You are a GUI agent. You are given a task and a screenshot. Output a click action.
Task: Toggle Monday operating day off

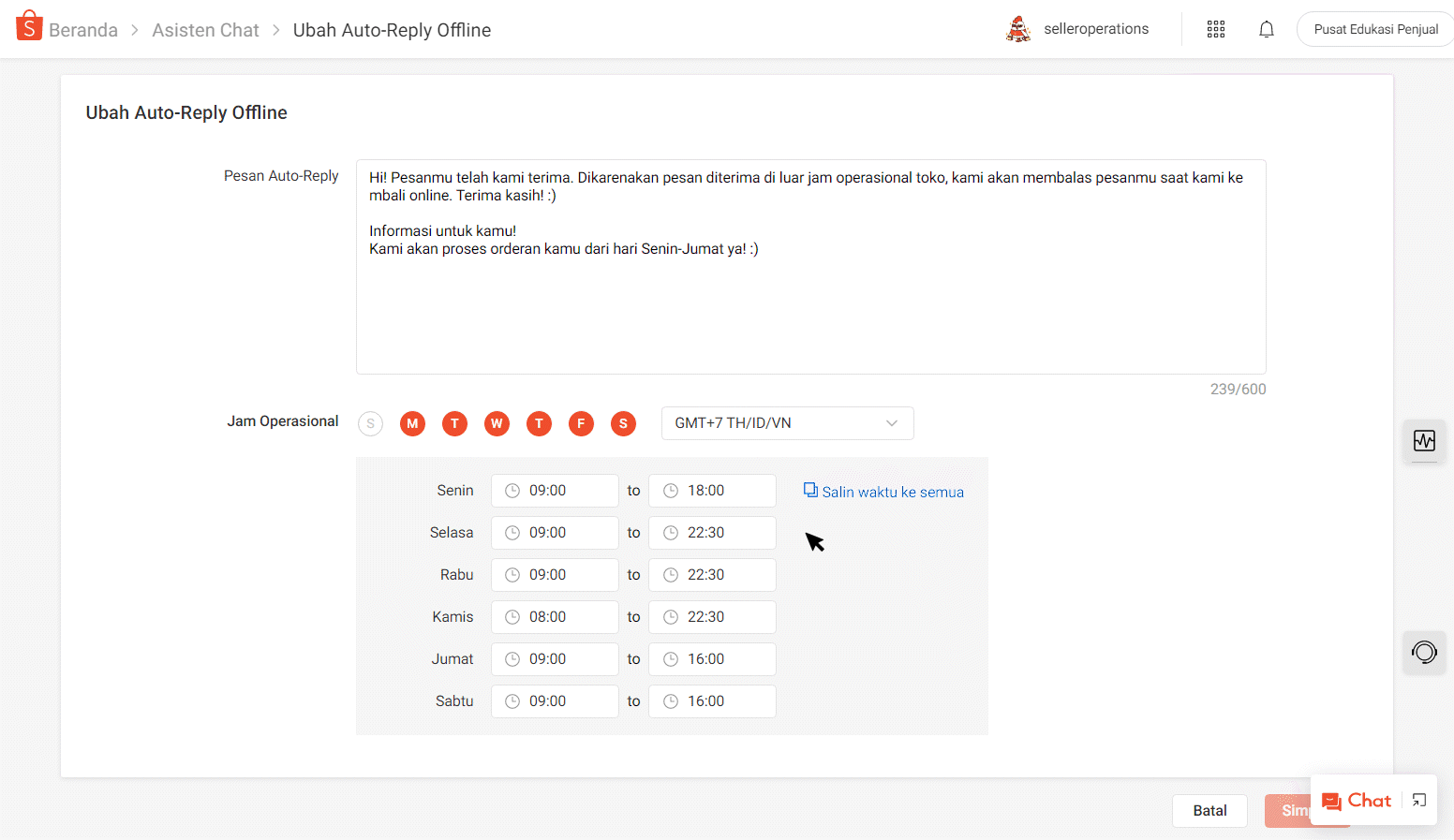click(x=412, y=423)
